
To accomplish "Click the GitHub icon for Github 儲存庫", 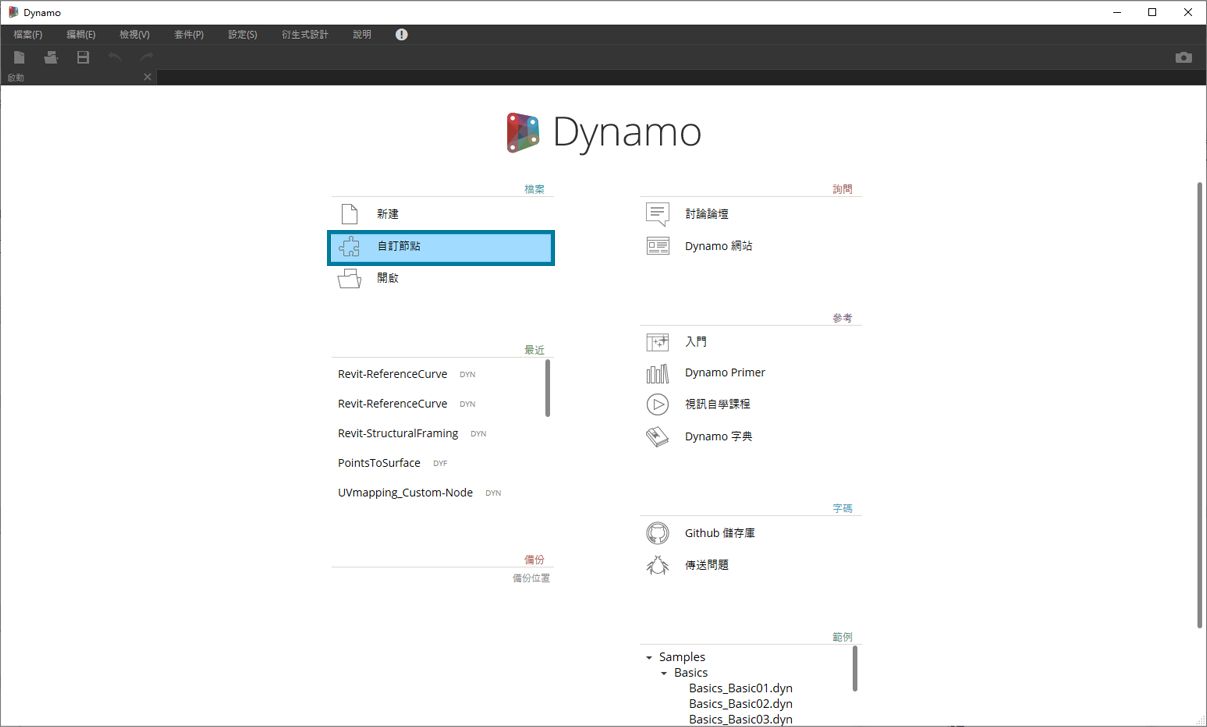I will (x=657, y=533).
